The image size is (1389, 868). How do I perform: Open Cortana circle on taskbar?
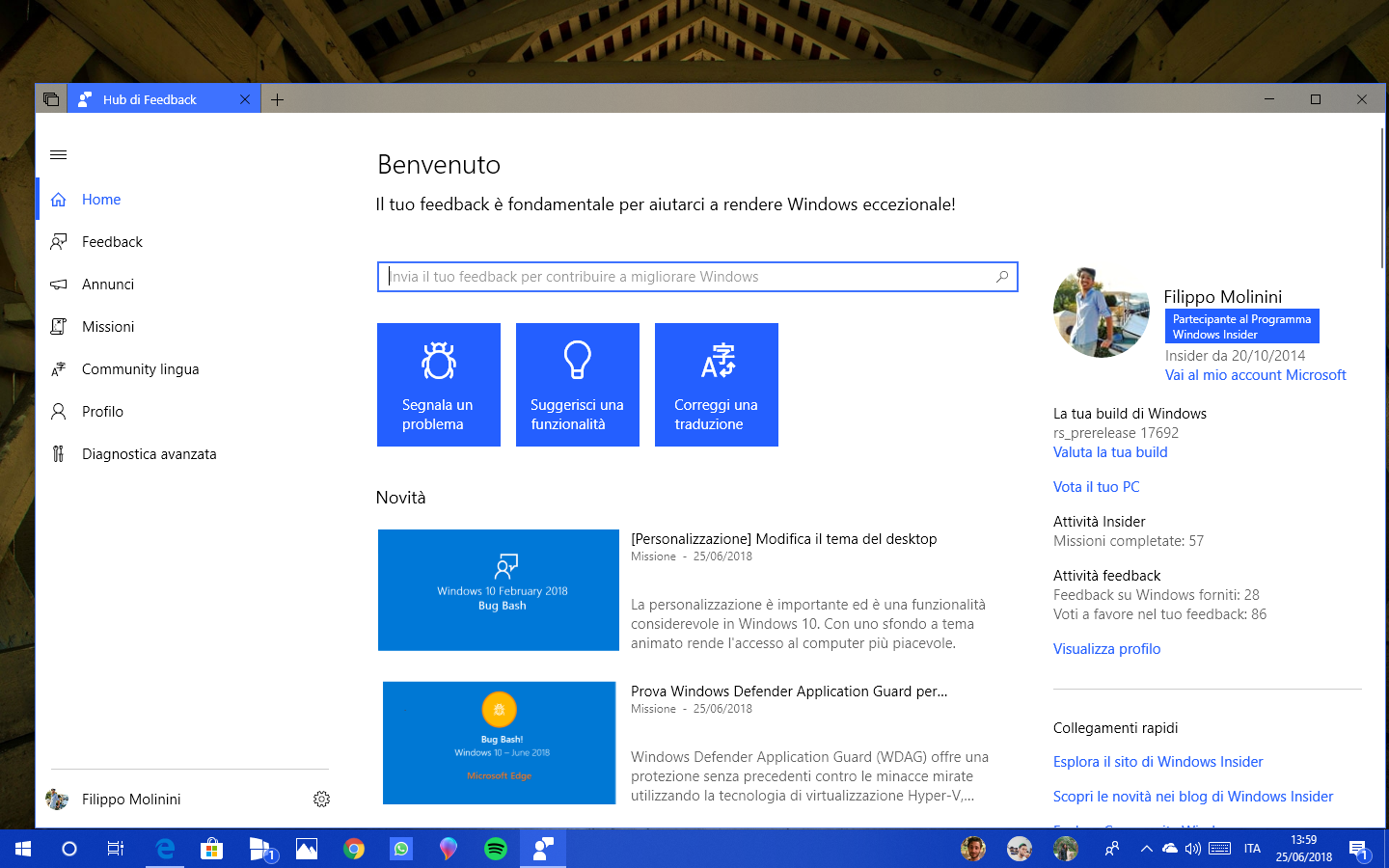coord(69,849)
